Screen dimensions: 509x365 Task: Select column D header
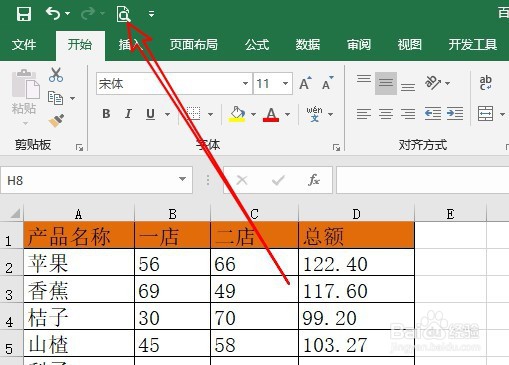(356, 213)
